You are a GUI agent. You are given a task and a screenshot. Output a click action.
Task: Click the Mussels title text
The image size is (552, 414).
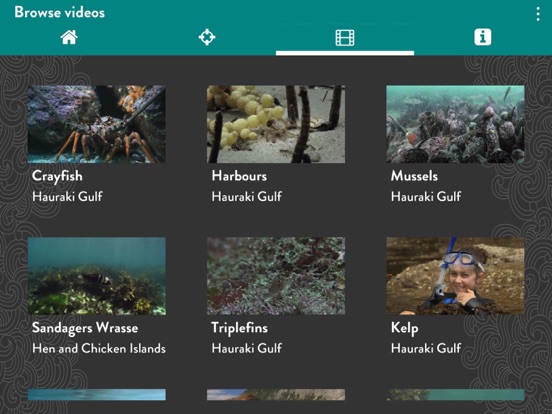coord(414,176)
